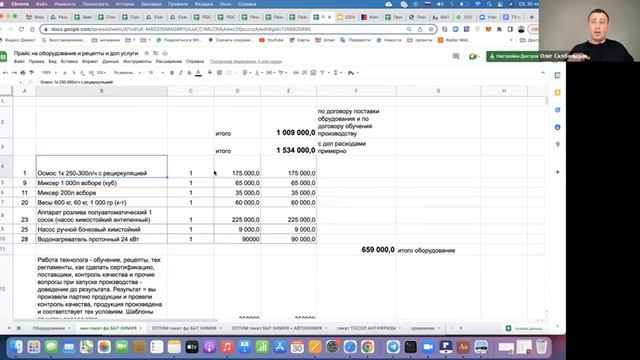
Task: Open the cell borders tool
Action: pyautogui.click(x=219, y=73)
